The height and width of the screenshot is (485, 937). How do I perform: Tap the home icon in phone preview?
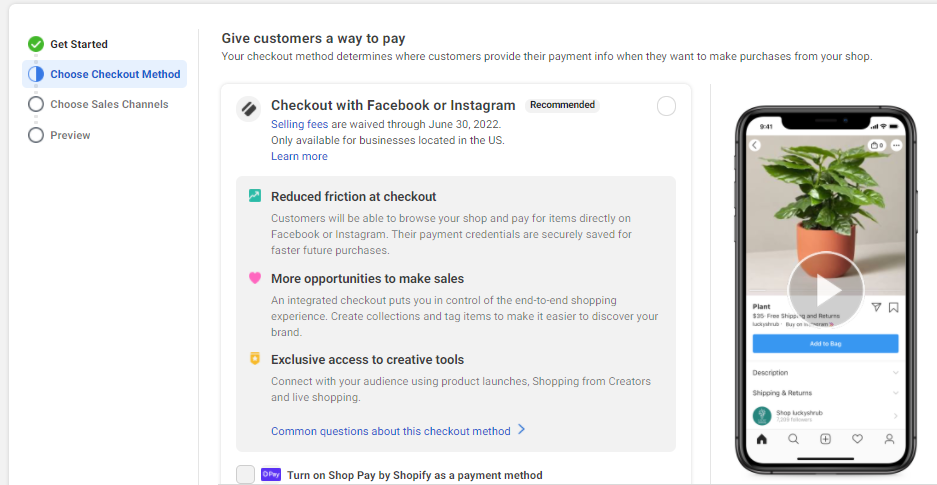[762, 438]
